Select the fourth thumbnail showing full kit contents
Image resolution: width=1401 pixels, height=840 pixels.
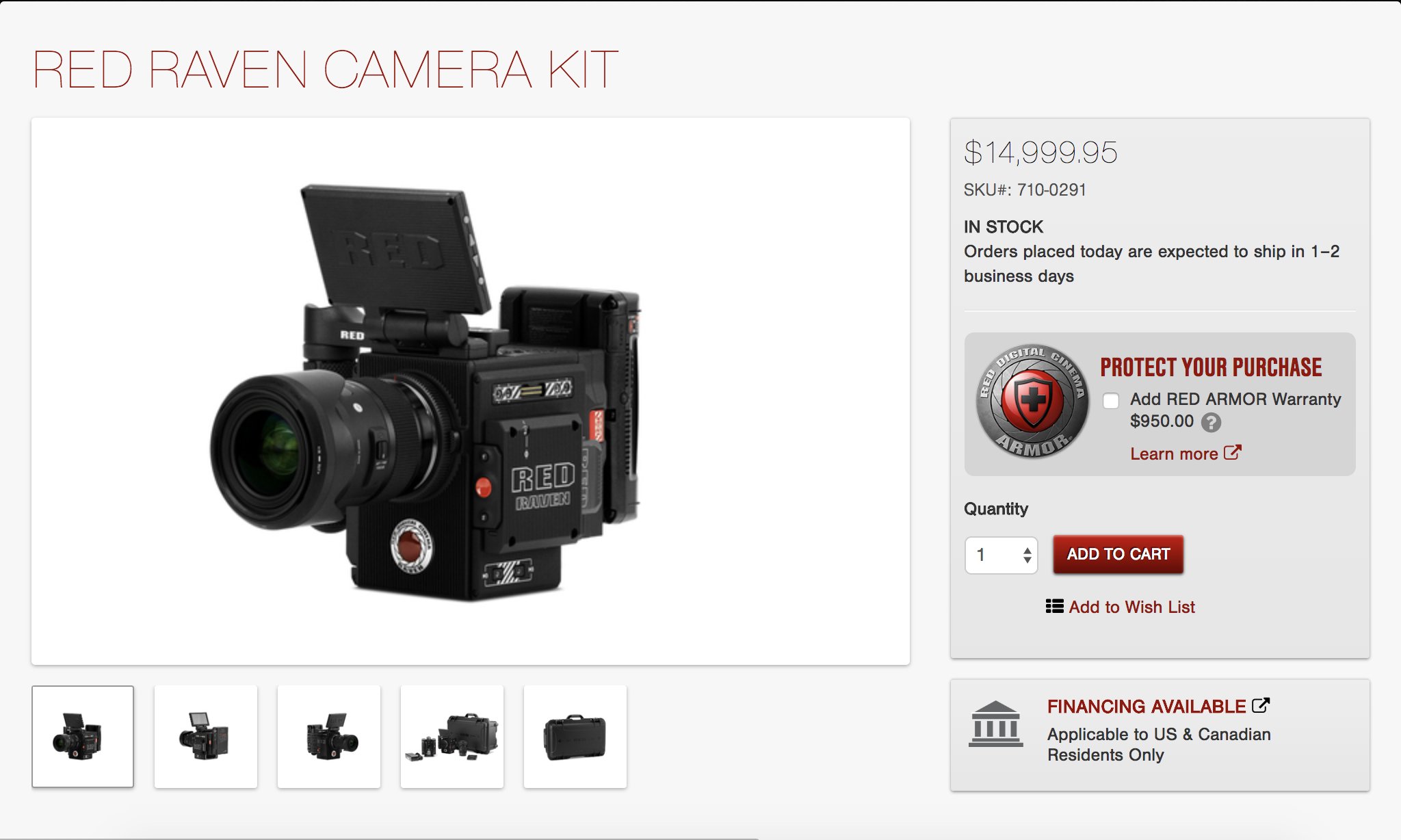pos(452,737)
